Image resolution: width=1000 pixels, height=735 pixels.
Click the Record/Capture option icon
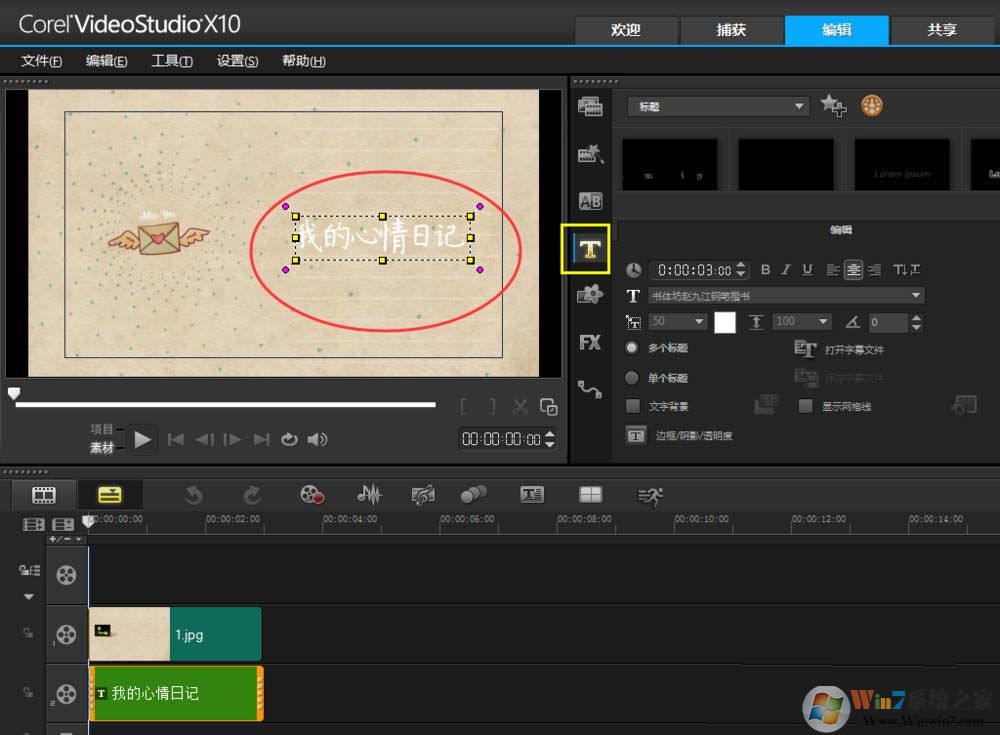312,494
